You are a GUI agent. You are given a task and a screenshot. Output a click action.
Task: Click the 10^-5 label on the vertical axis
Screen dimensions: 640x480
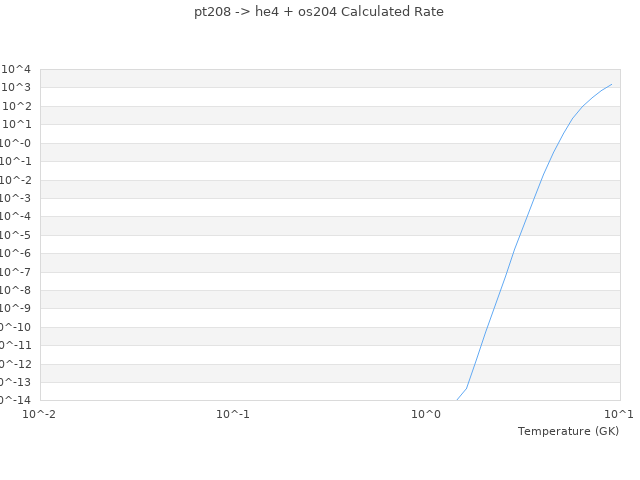(15, 235)
